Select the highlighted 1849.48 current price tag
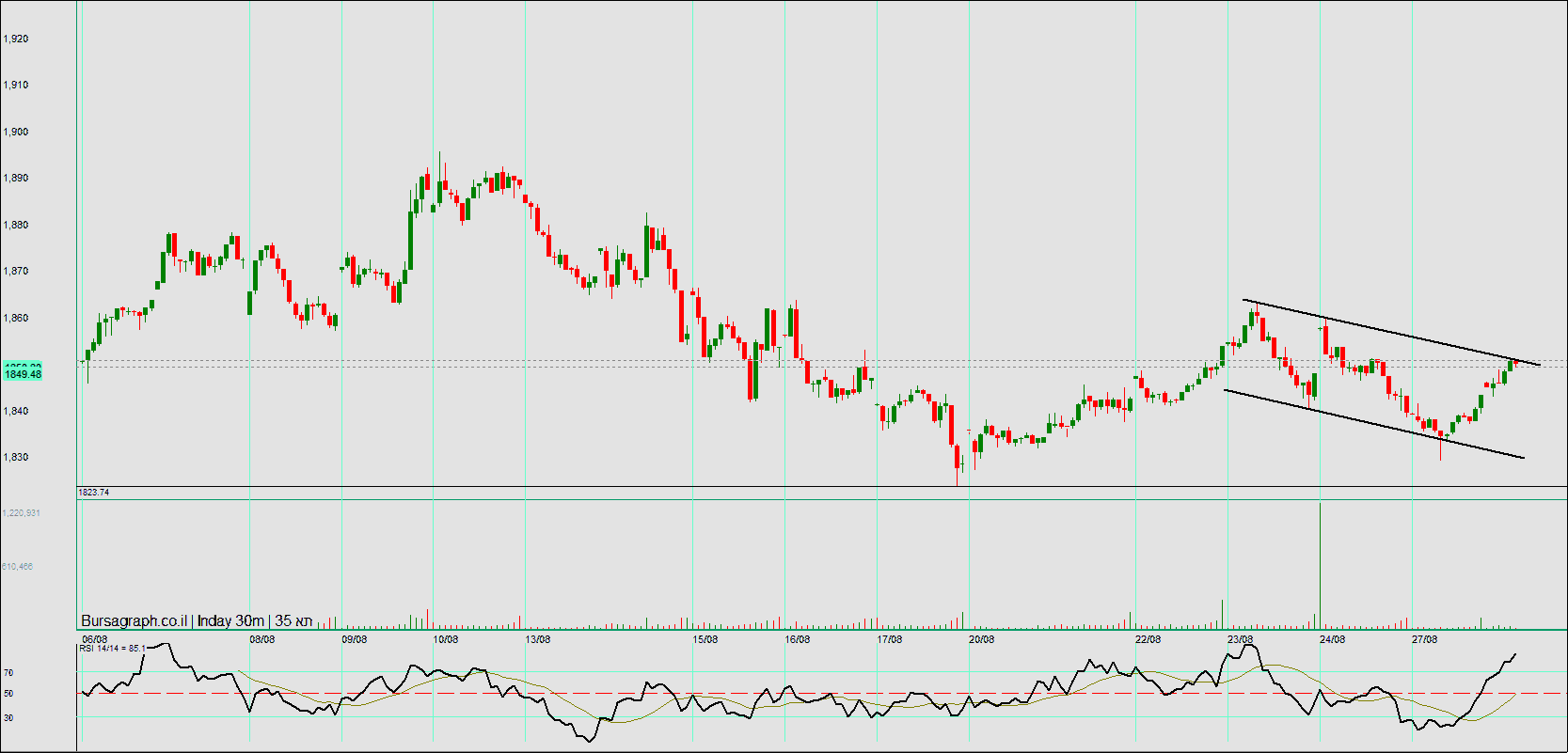The image size is (1568, 753). click(24, 374)
